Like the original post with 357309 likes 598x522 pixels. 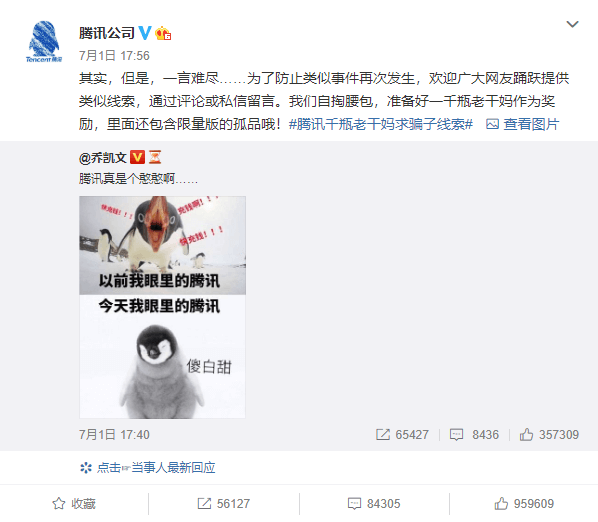(x=549, y=435)
